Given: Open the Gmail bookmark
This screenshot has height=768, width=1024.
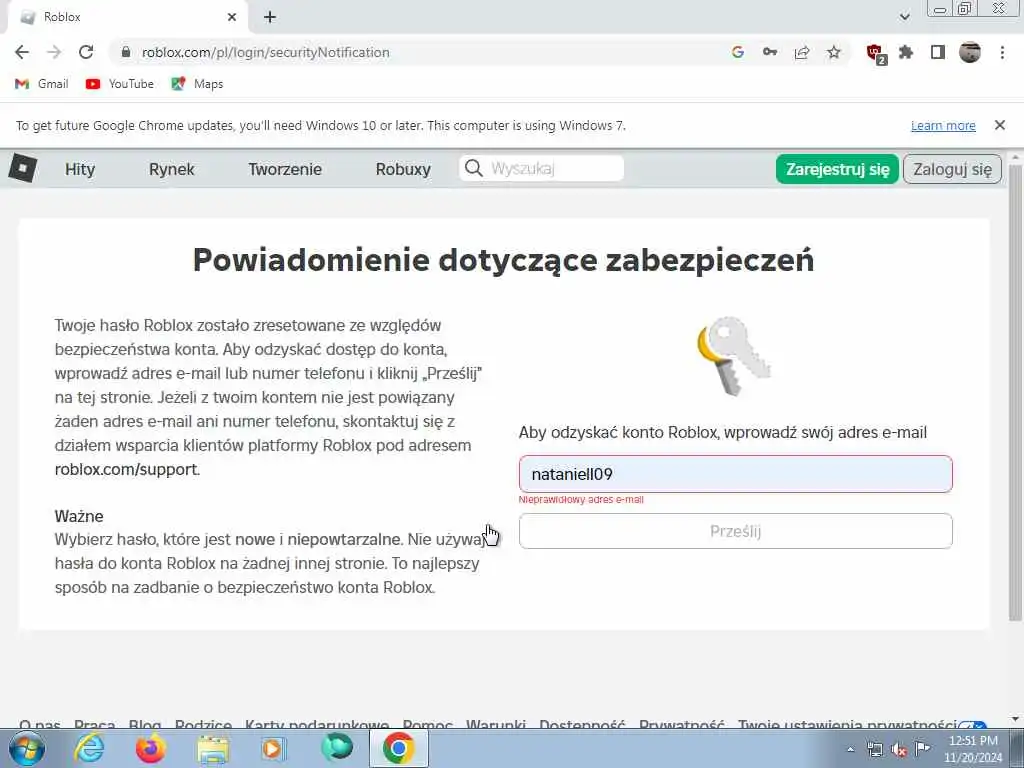Looking at the screenshot, I should pos(41,84).
